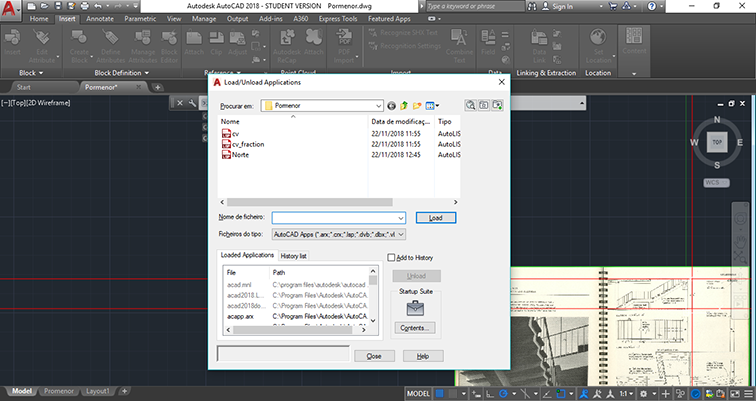This screenshot has height=401, width=756.
Task: Open Autodesk App Store cart icon
Action: tap(613, 6)
